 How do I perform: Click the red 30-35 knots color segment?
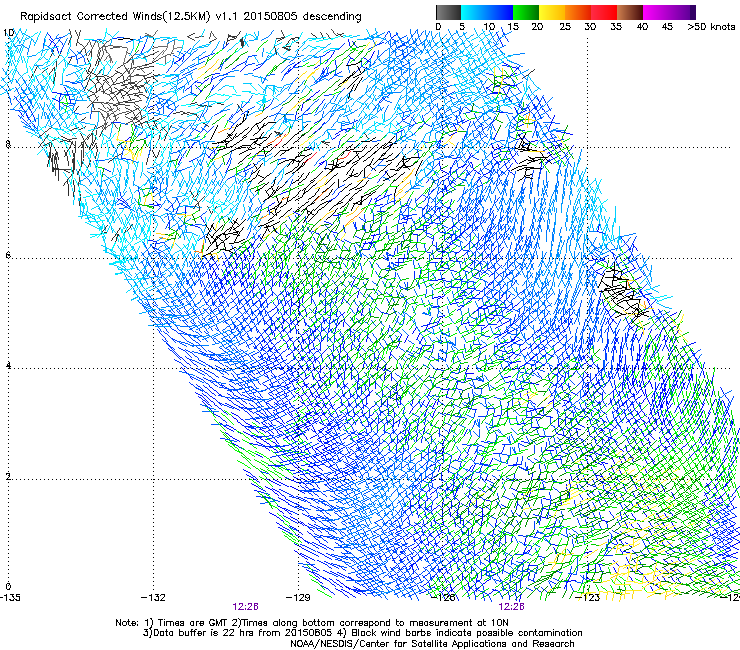[x=604, y=12]
